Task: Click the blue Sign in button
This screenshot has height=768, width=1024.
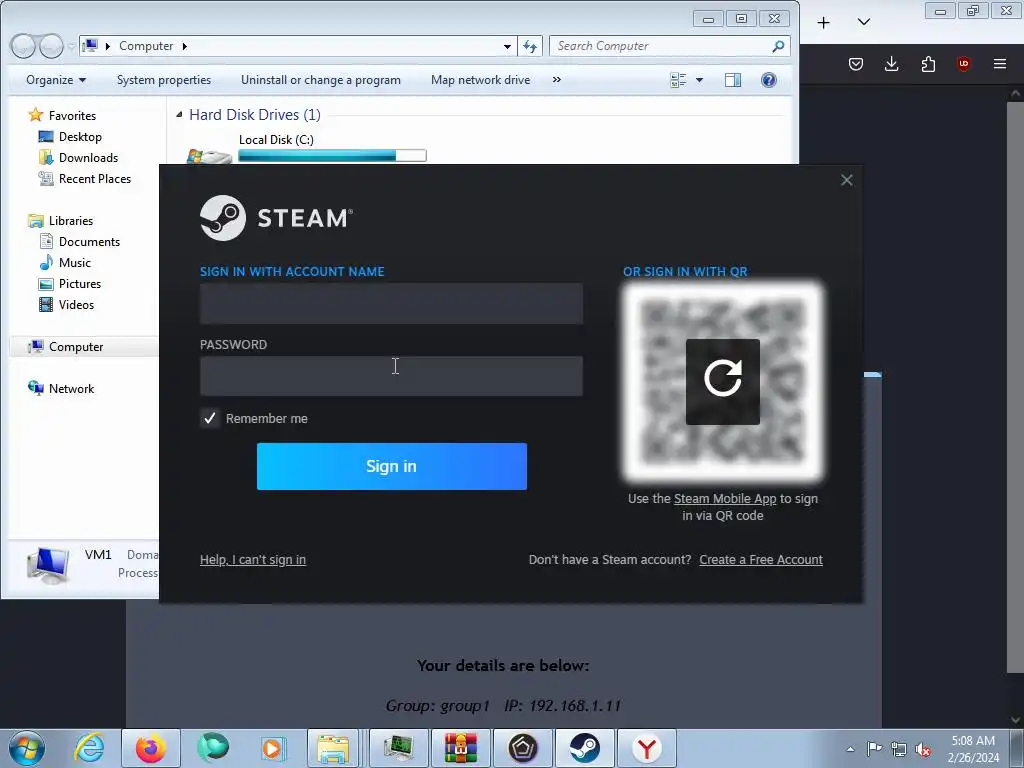Action: click(x=392, y=466)
